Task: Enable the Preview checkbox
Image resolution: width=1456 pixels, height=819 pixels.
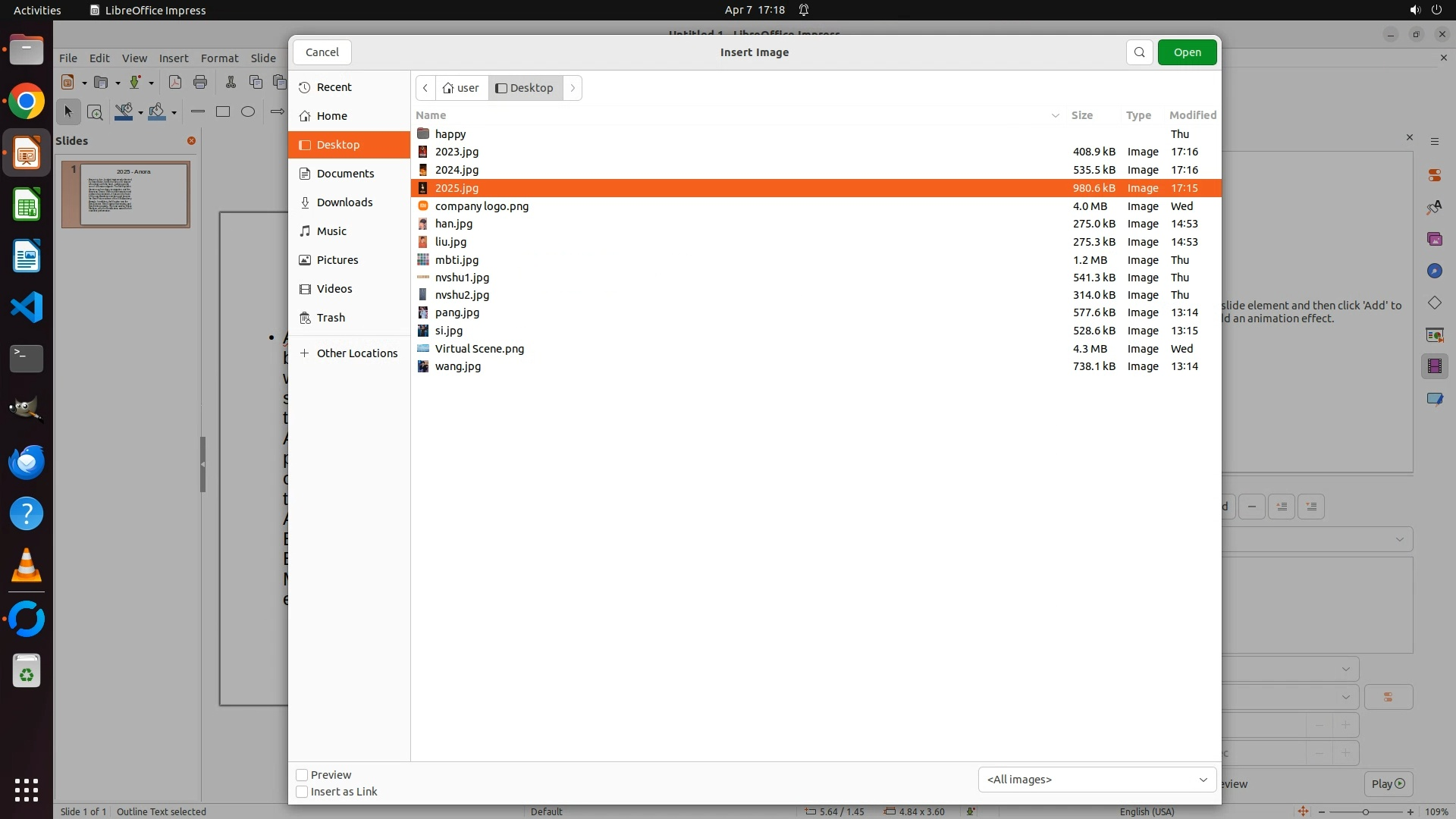Action: (x=302, y=775)
